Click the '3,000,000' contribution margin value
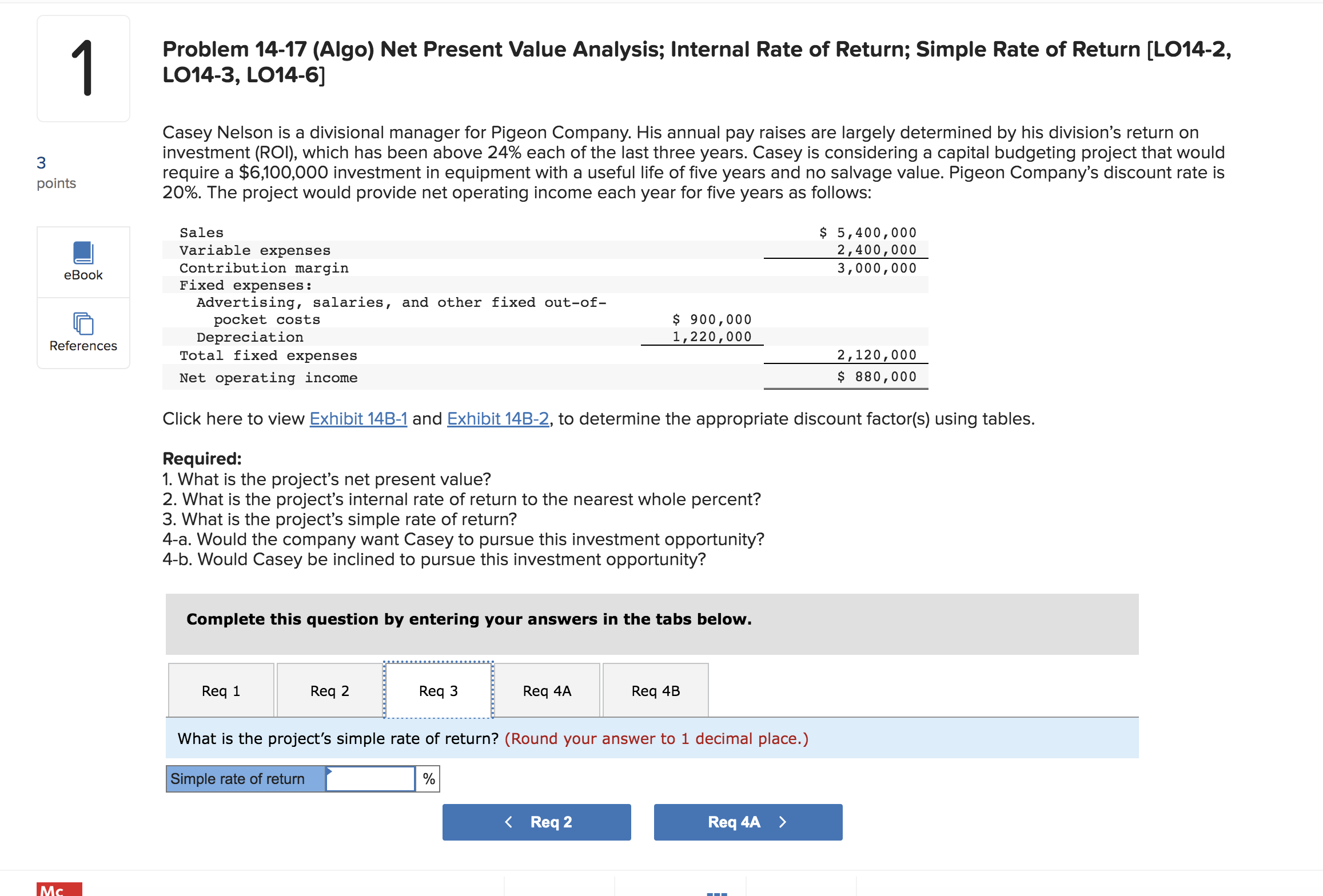Image resolution: width=1323 pixels, height=896 pixels. pos(876,268)
